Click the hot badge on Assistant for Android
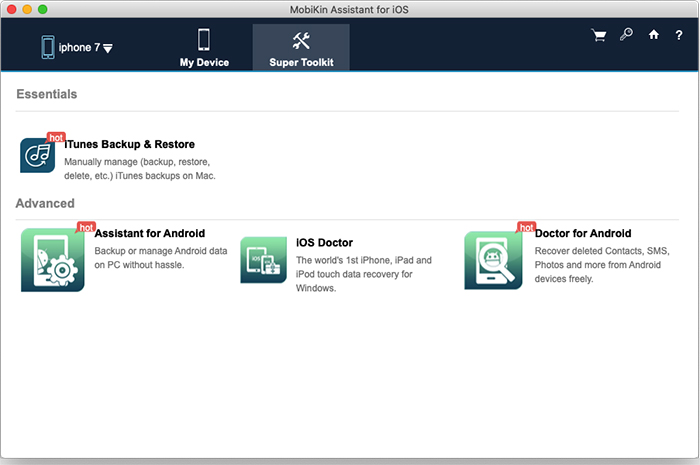The image size is (700, 465). (x=86, y=227)
